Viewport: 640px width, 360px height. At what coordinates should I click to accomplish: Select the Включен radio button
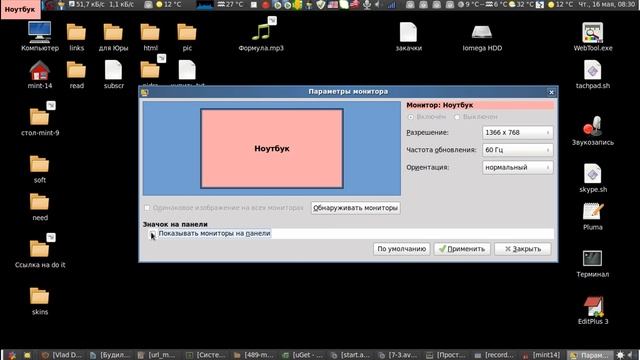tap(411, 117)
